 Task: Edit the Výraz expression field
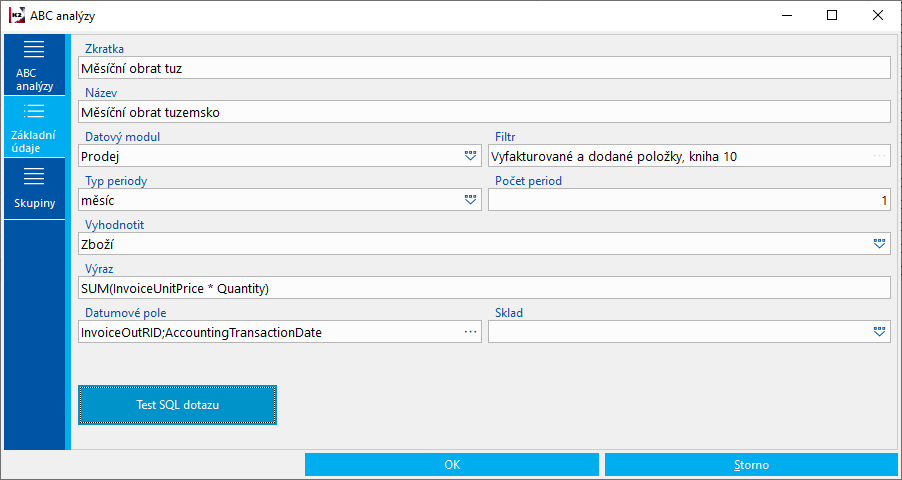click(x=484, y=288)
